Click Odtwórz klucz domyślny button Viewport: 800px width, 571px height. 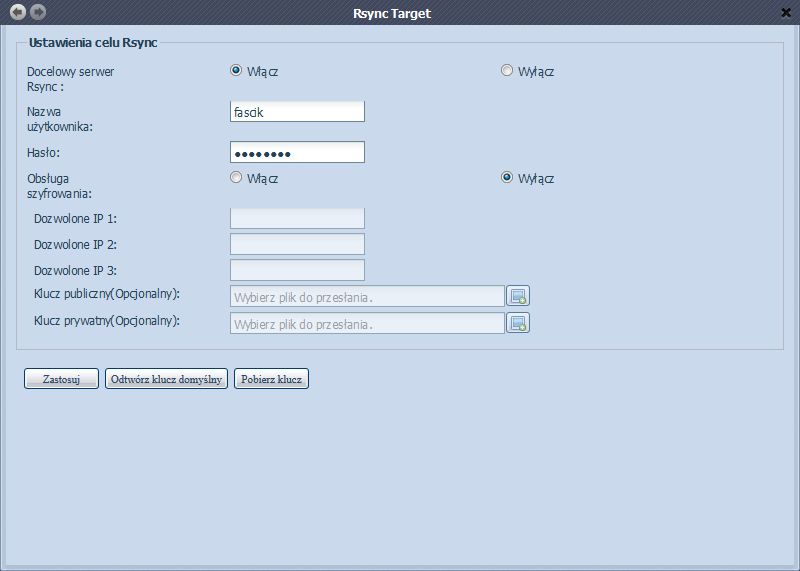[x=166, y=379]
